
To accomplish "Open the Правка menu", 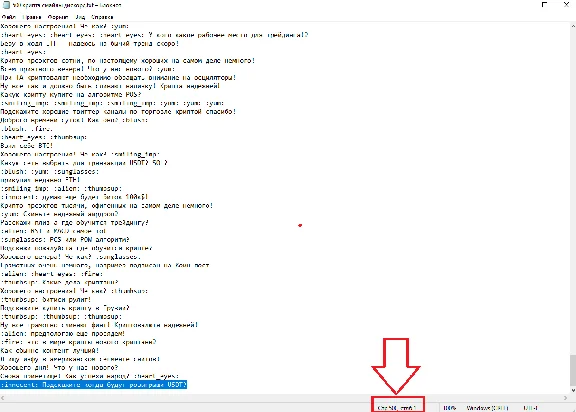I will (32, 17).
